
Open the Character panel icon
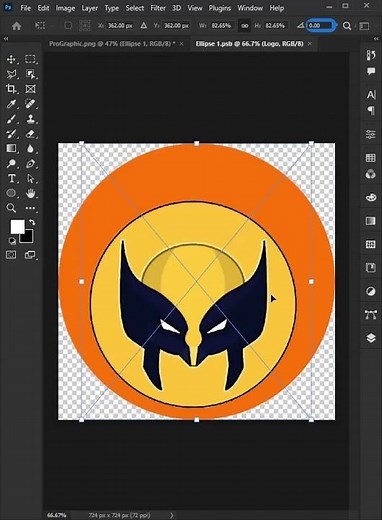pos(371,95)
